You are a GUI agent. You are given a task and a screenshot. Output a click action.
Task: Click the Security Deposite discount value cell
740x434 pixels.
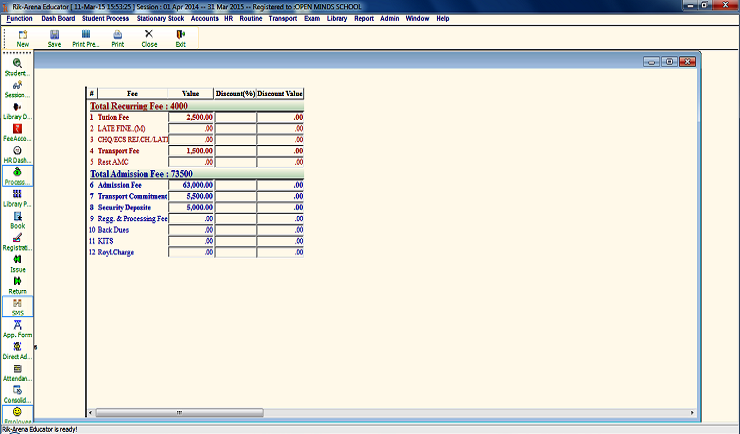(x=280, y=207)
